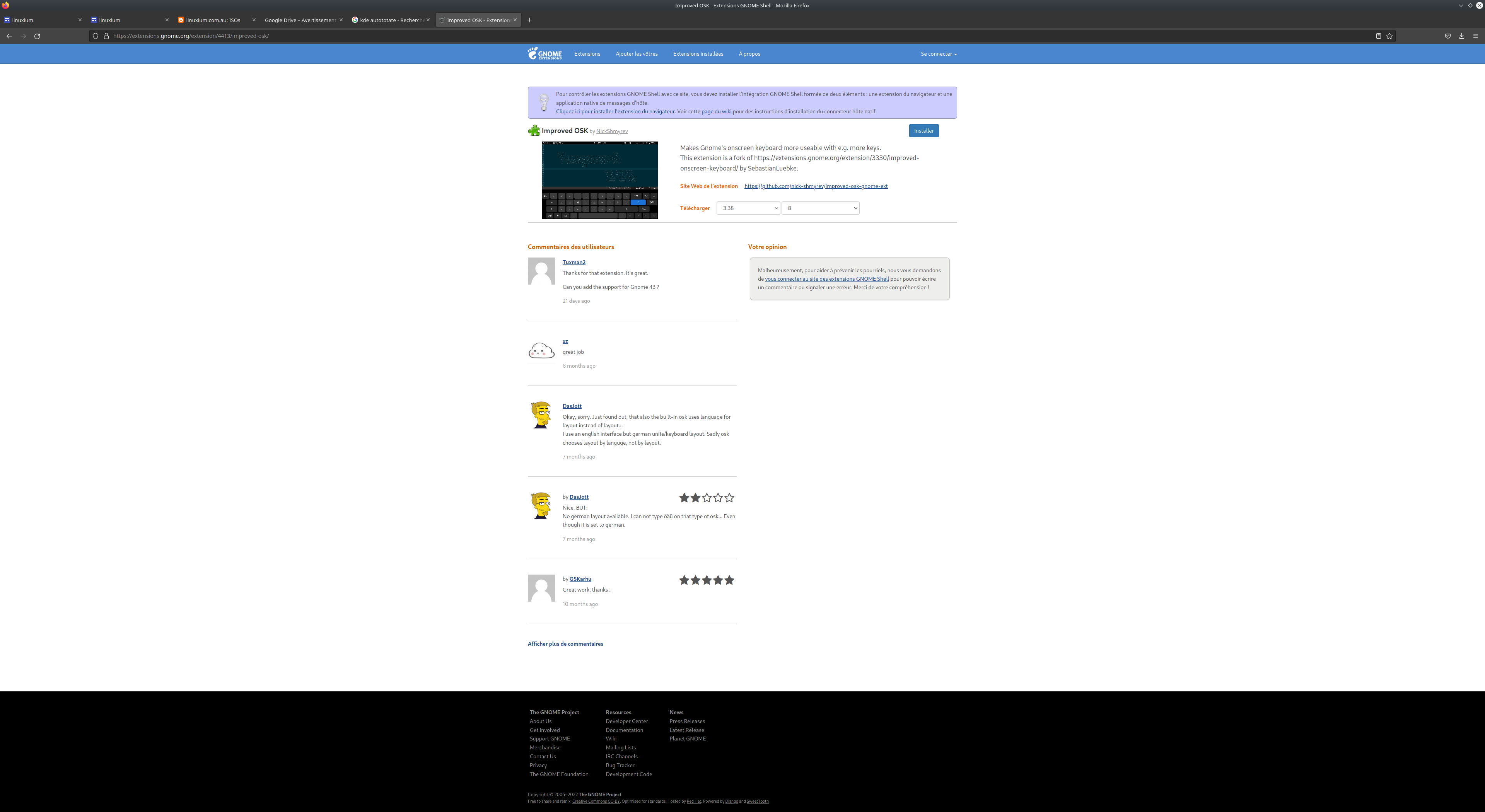Expand the Se connecter dropdown
1485x812 pixels.
click(939, 54)
